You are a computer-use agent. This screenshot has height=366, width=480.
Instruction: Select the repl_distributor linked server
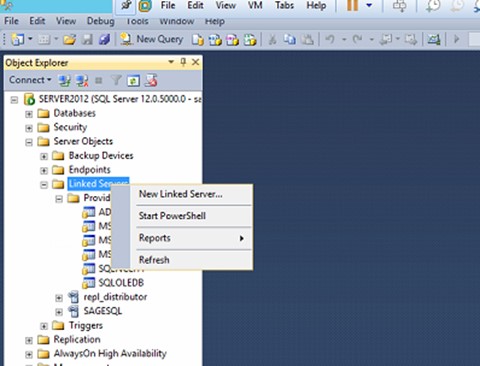[115, 297]
